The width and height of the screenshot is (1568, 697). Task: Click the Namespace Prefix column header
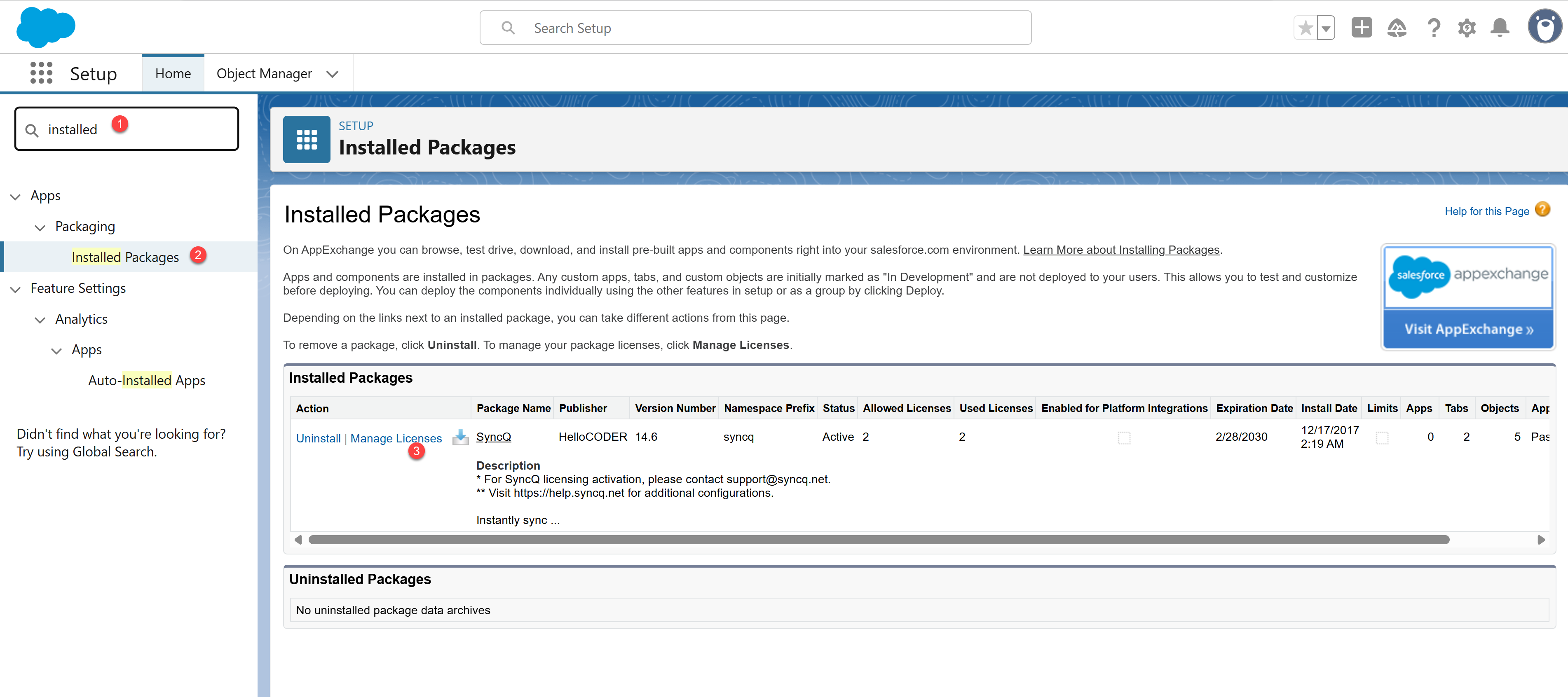tap(769, 408)
